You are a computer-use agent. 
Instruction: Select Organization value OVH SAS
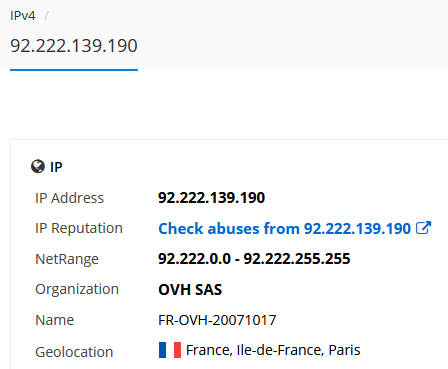[x=190, y=289]
